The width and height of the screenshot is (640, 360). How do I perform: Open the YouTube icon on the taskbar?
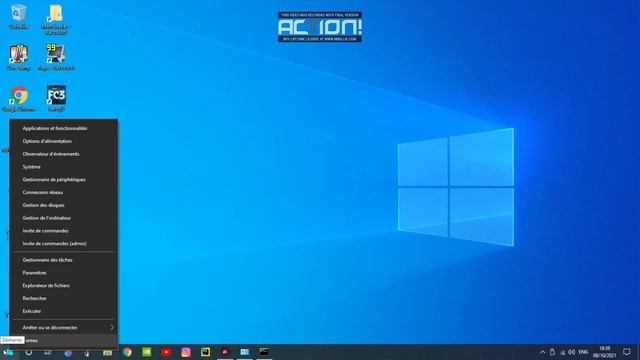166,352
